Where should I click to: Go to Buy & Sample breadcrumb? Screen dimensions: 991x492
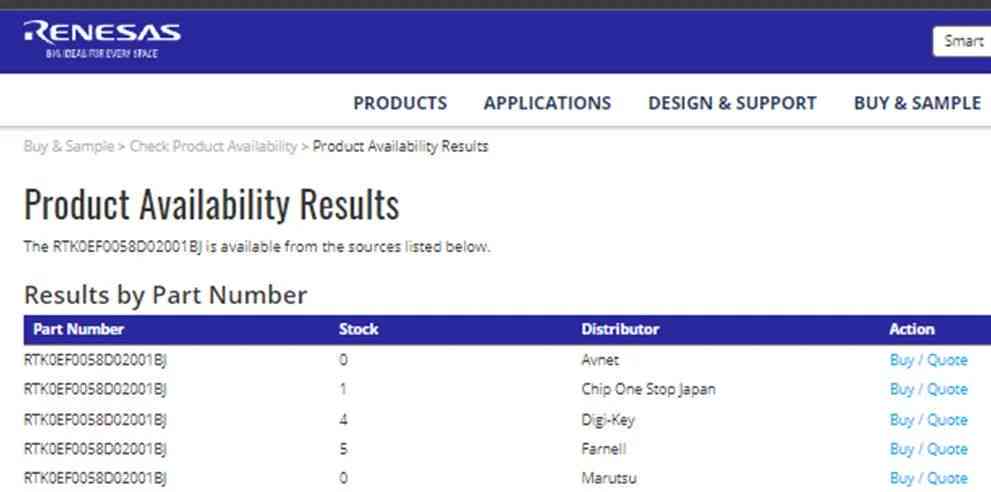pos(69,147)
